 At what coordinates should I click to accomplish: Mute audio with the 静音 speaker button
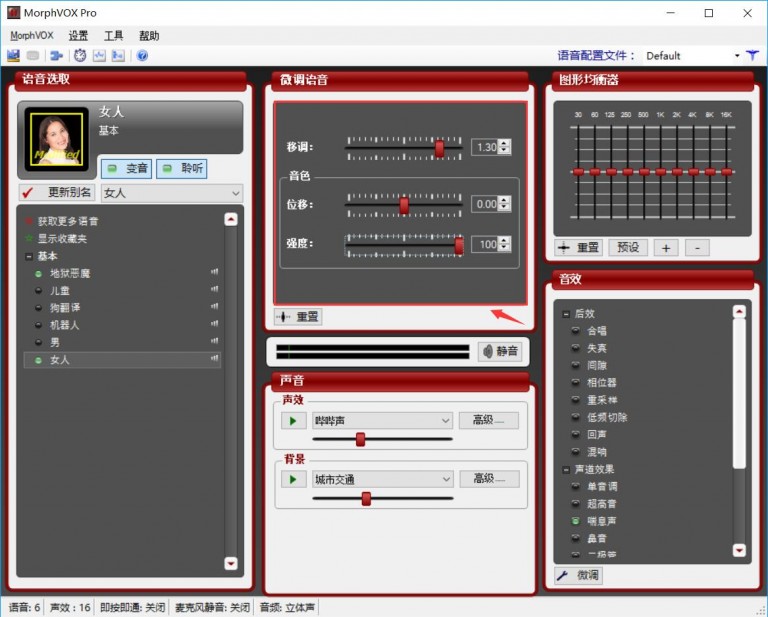pyautogui.click(x=500, y=351)
